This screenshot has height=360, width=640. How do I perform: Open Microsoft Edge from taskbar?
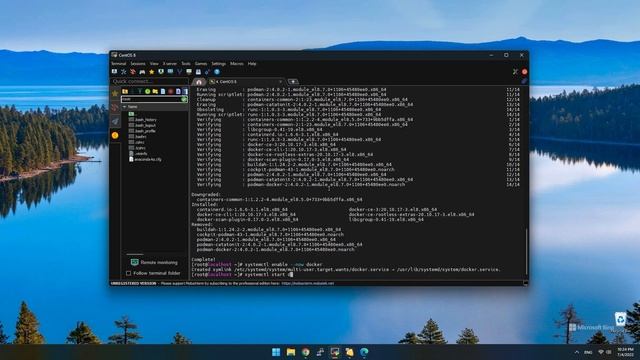(364, 352)
